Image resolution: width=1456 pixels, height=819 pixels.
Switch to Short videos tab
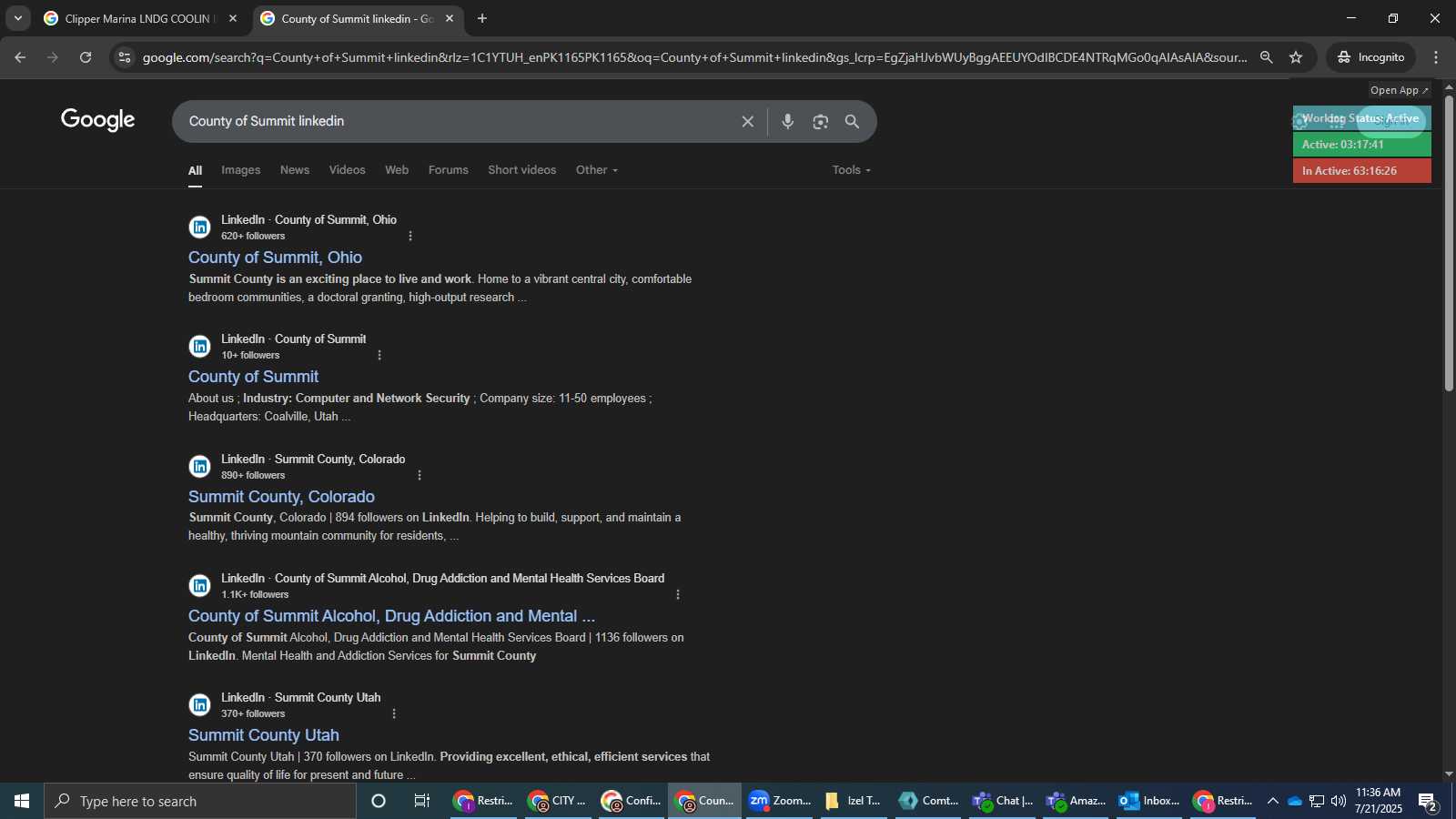pyautogui.click(x=521, y=170)
